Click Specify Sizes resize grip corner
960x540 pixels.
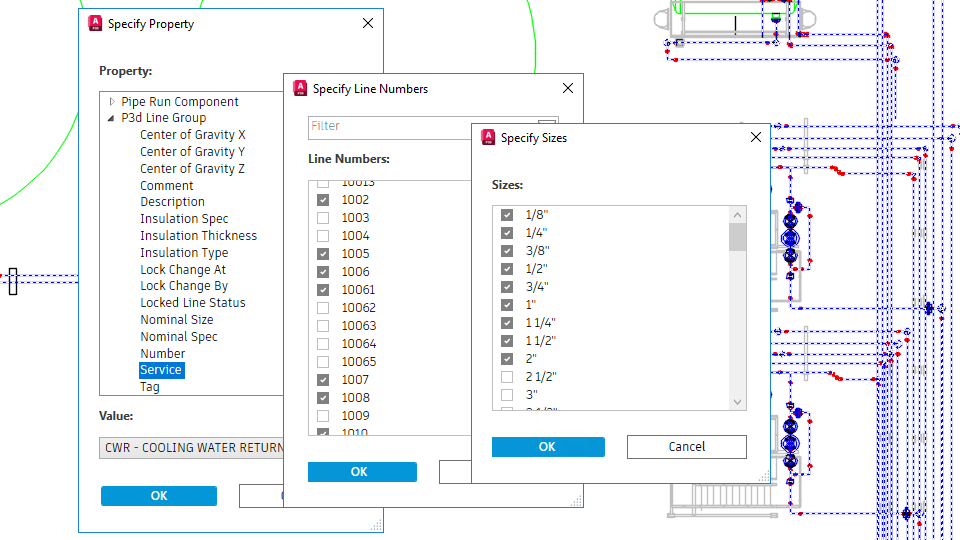tap(764, 477)
